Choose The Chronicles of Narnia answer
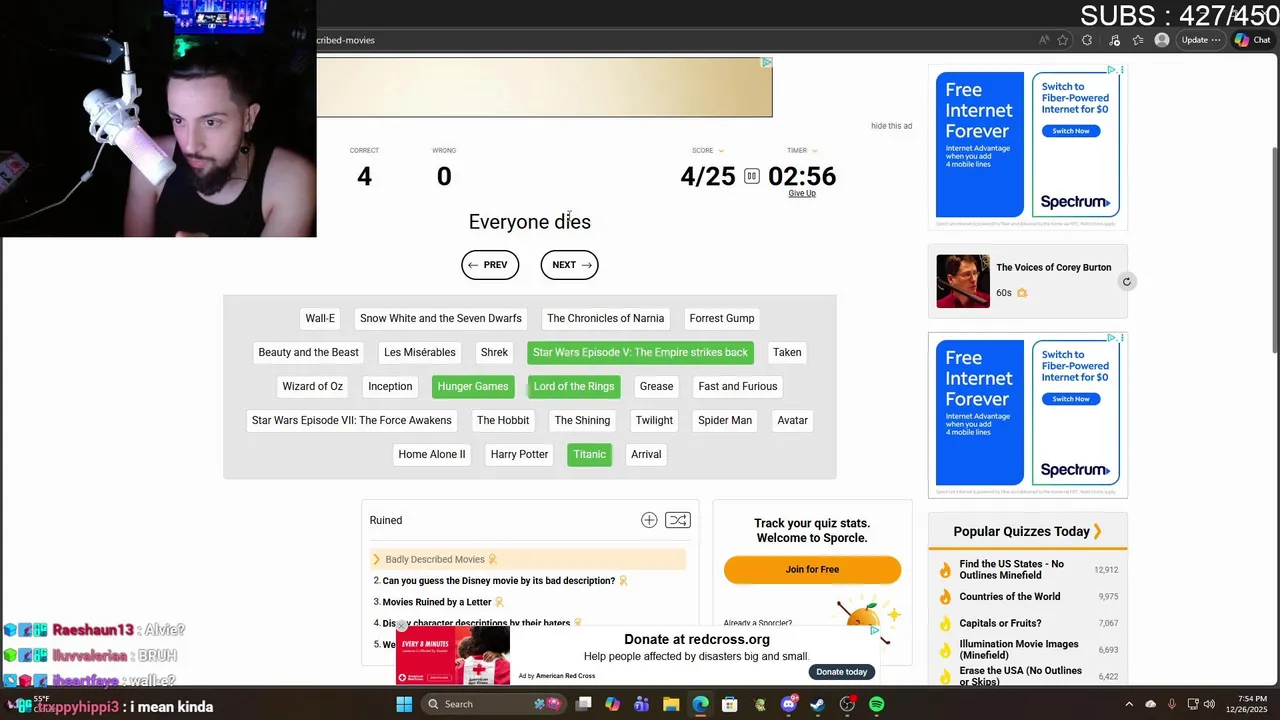The width and height of the screenshot is (1280, 720). 605,318
